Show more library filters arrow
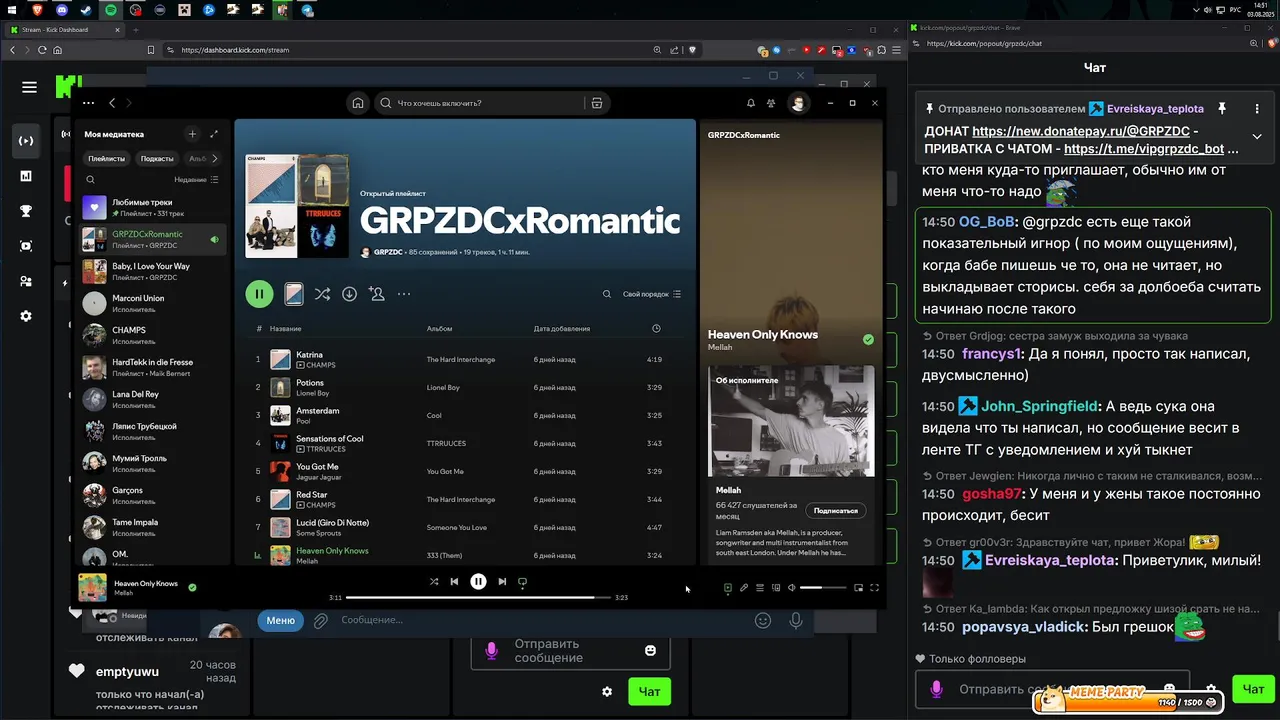The image size is (1280, 720). click(x=217, y=158)
